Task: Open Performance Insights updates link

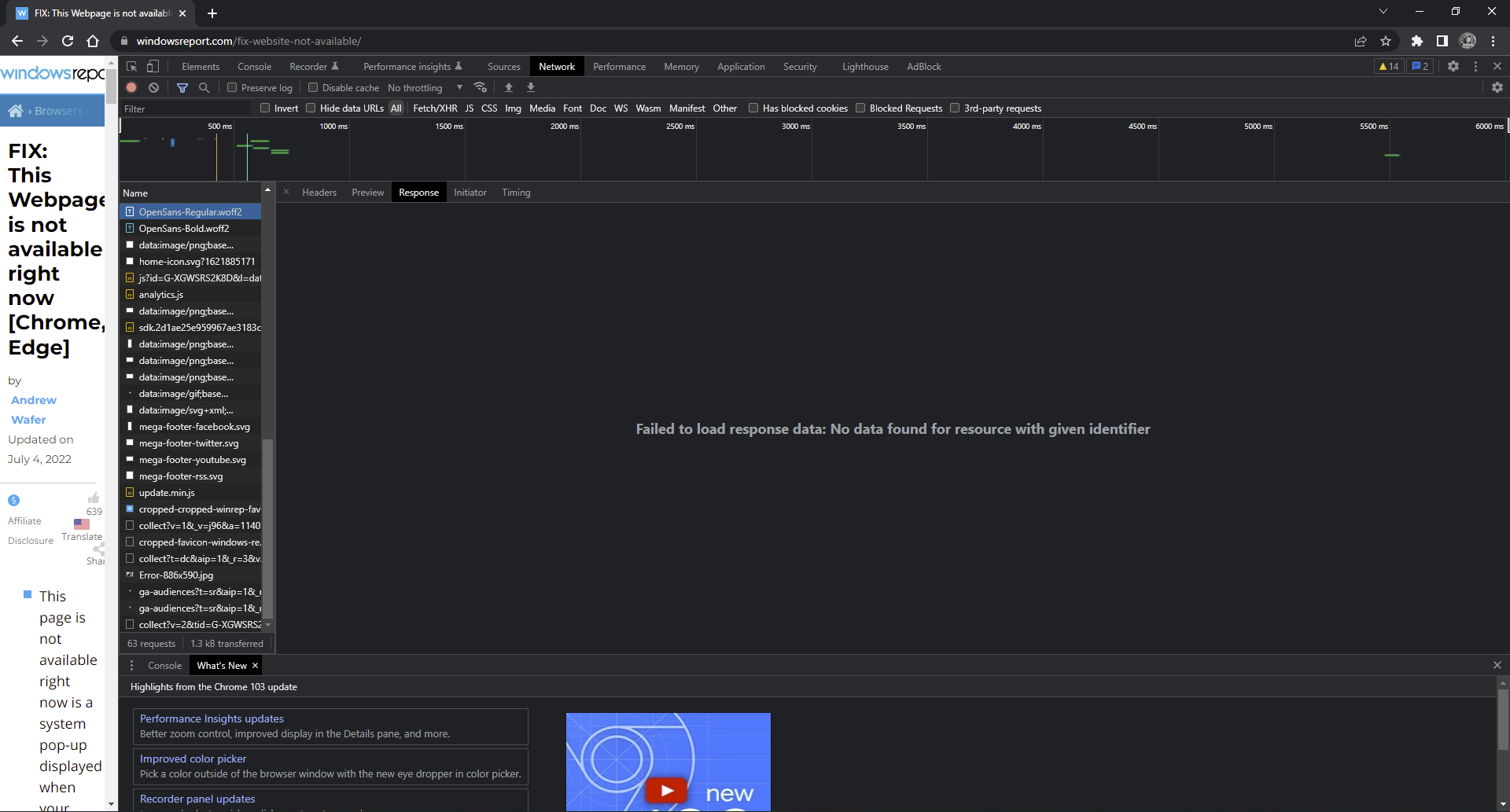Action: pos(212,718)
